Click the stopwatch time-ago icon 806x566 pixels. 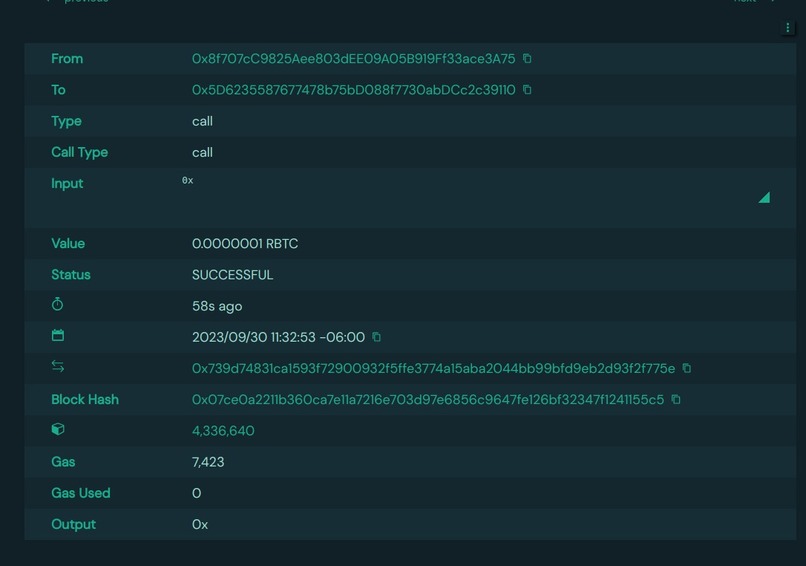[58, 304]
